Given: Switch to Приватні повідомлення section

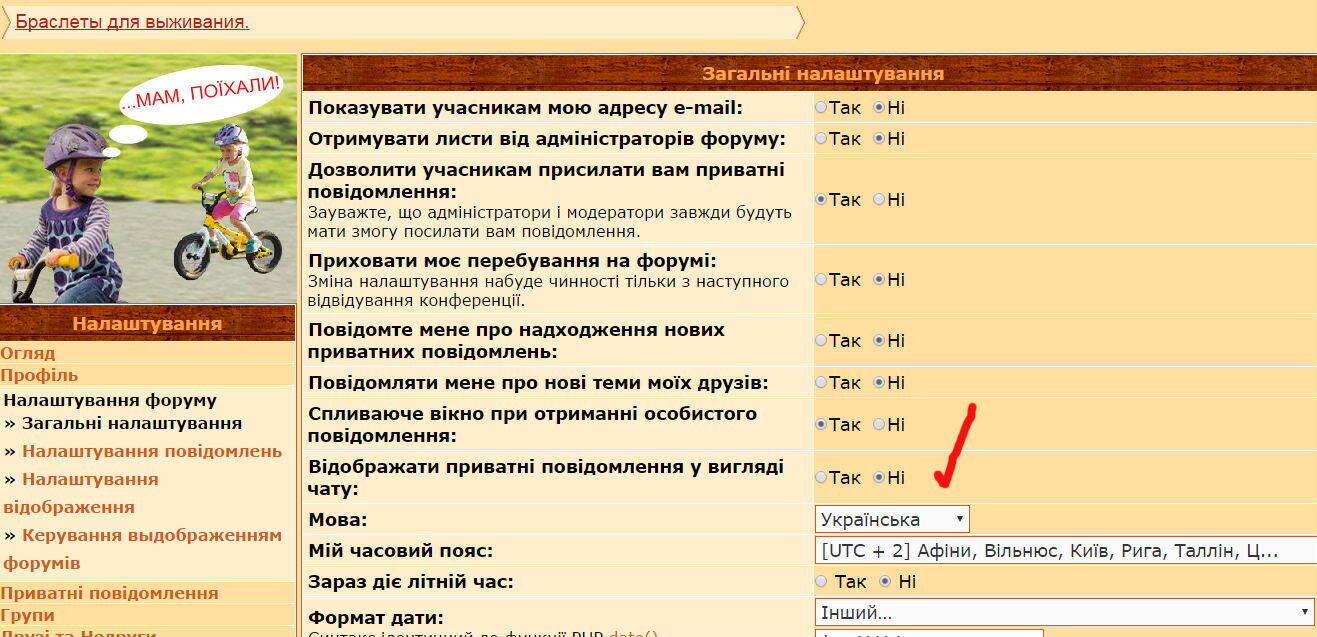Looking at the screenshot, I should (x=109, y=593).
